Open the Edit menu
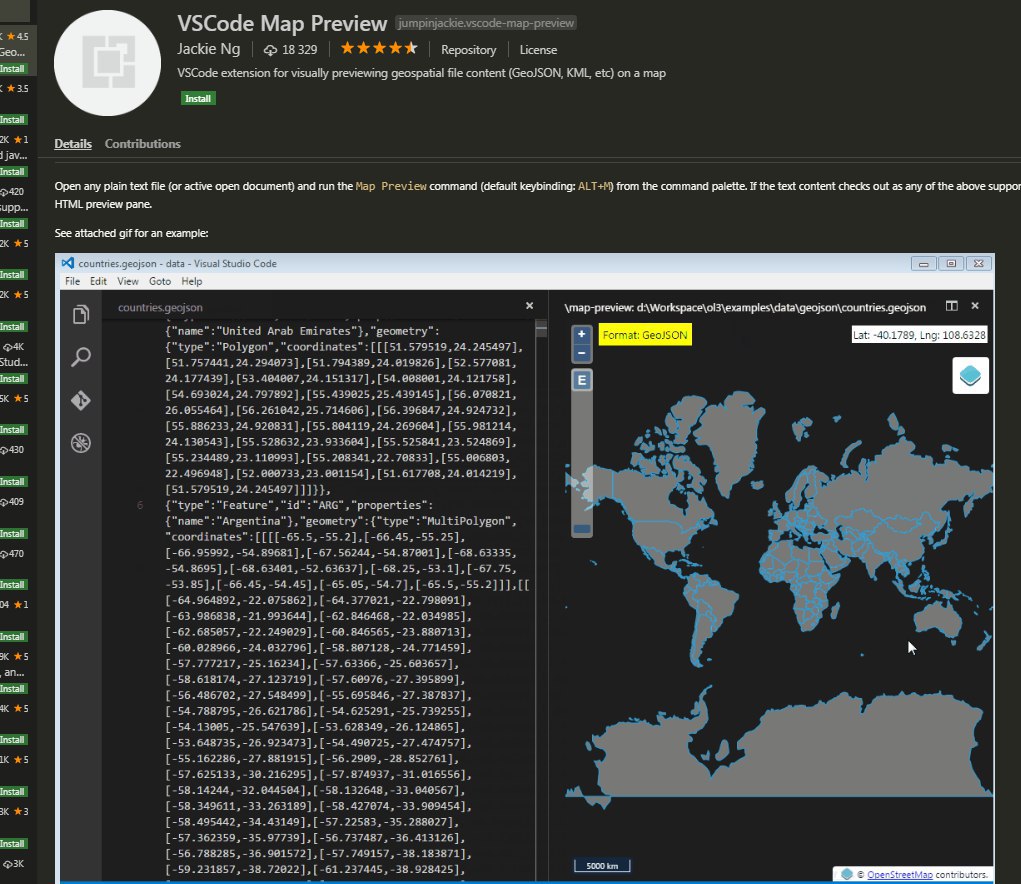The width and height of the screenshot is (1021, 884). coord(98,281)
